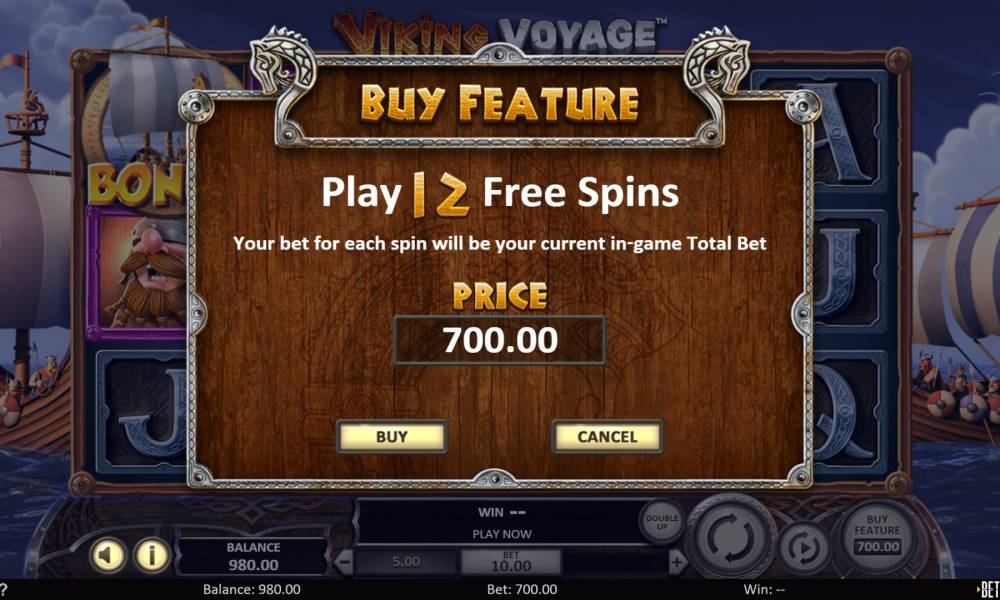Increase bet with the plus arrow

coord(677,563)
